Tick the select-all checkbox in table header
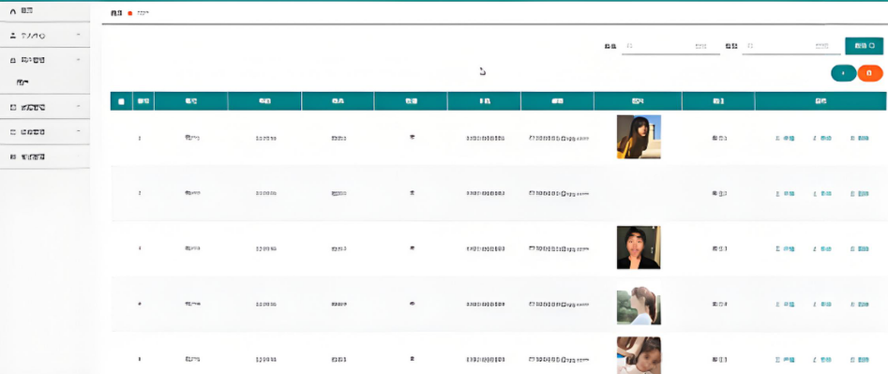Viewport: 888px width, 374px height. coord(121,102)
